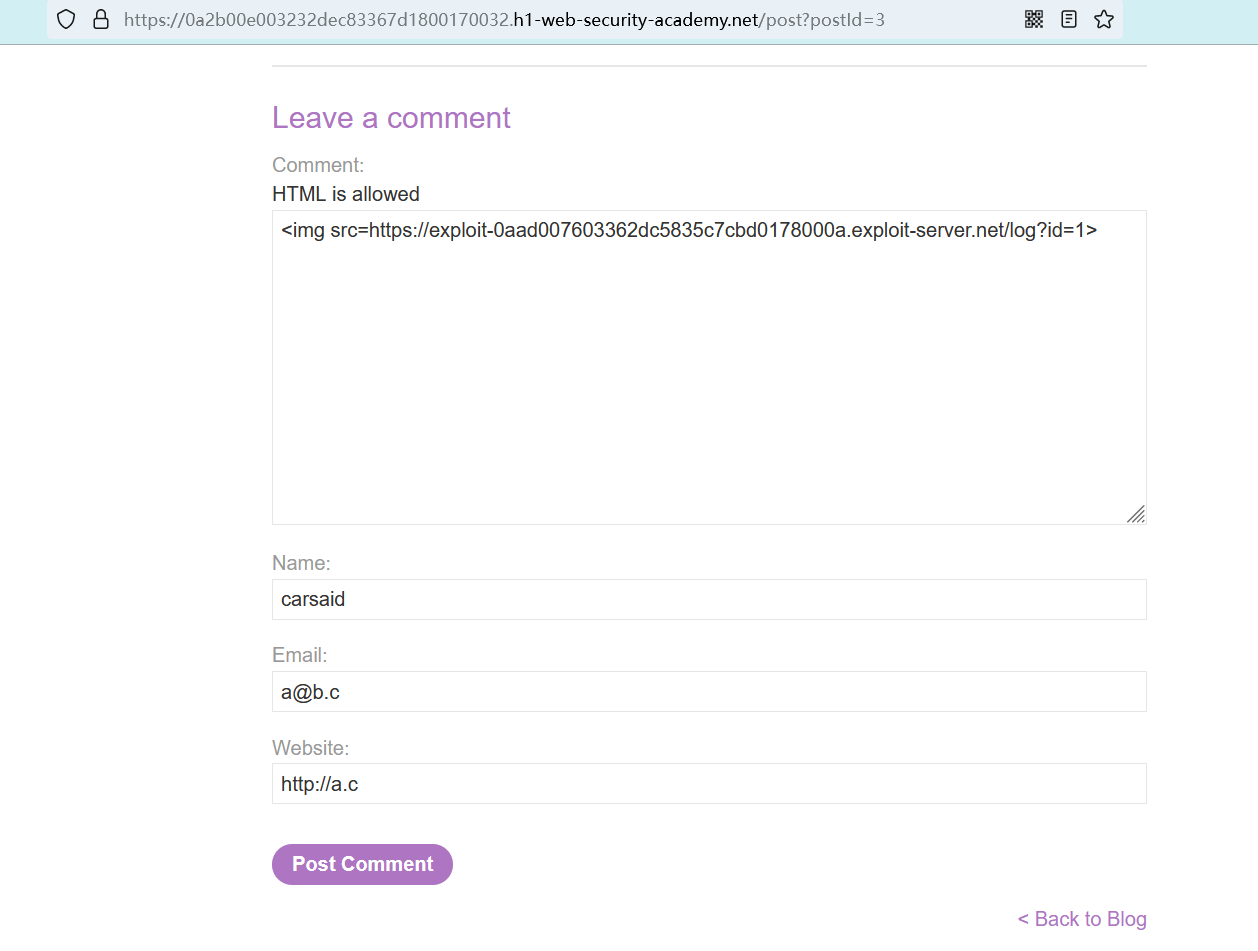This screenshot has height=951, width=1258.
Task: Click the 'Website:' label
Action: pyautogui.click(x=311, y=748)
